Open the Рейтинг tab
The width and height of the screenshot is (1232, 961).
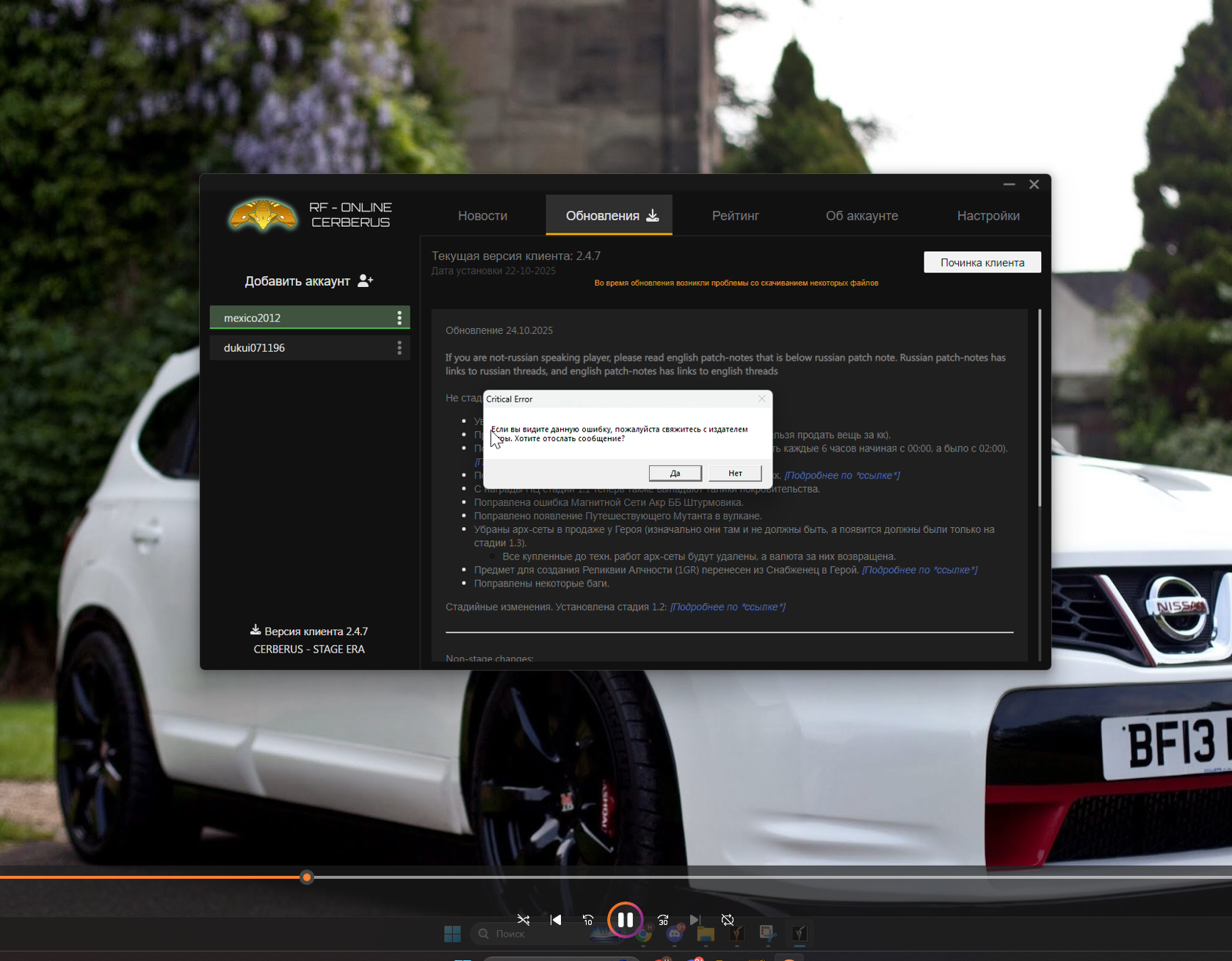(x=735, y=216)
